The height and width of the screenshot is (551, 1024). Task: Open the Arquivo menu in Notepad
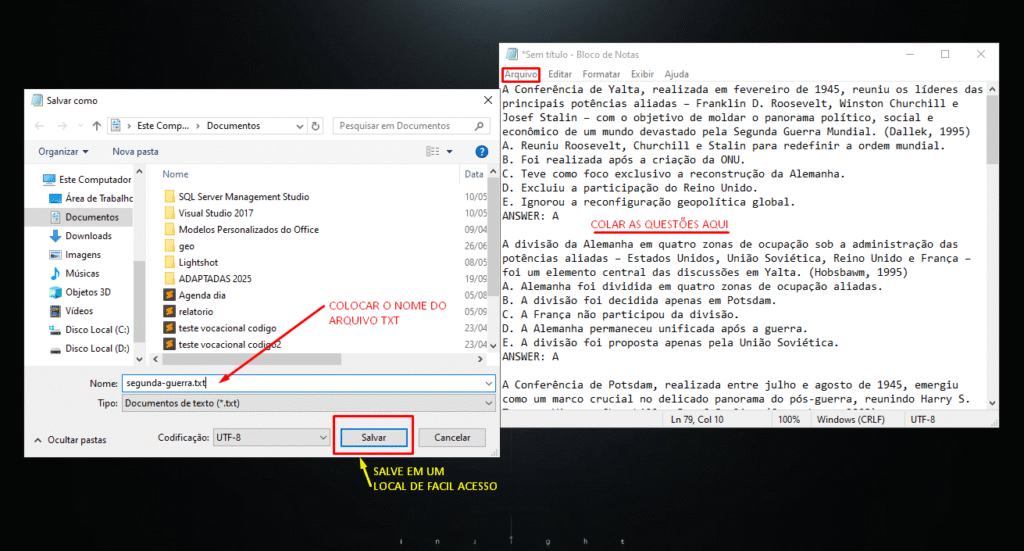pos(521,74)
